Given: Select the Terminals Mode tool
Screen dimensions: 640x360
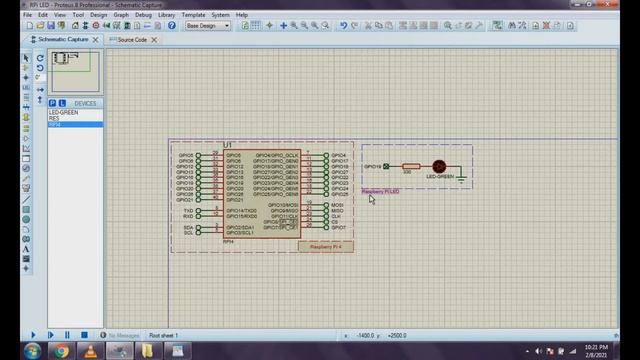Looking at the screenshot, I should tap(26, 128).
